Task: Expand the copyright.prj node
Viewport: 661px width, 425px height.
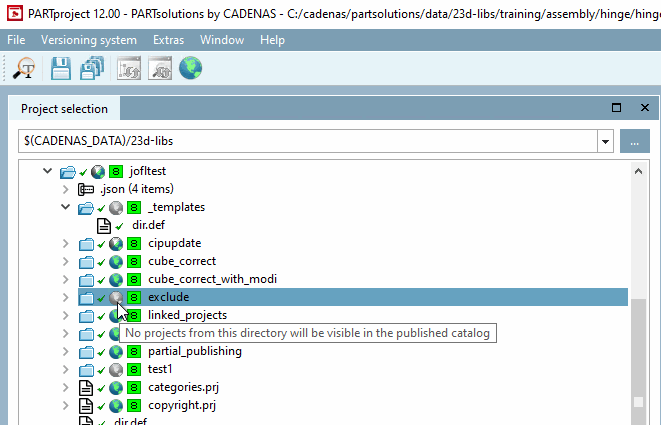Action: coord(65,406)
